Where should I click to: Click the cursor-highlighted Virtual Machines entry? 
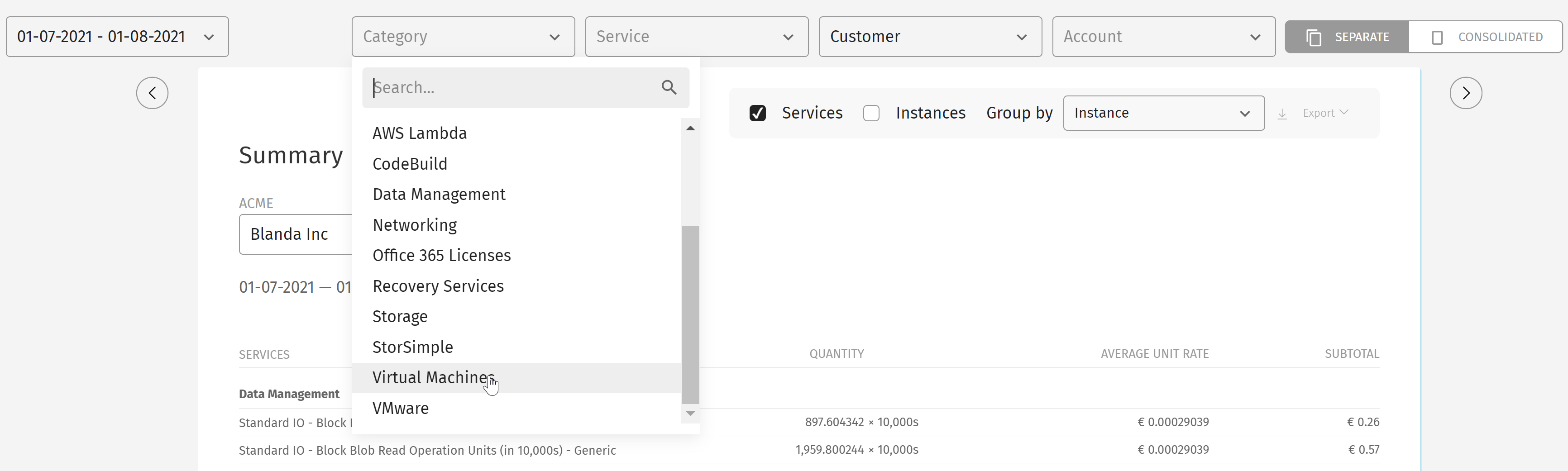click(433, 377)
